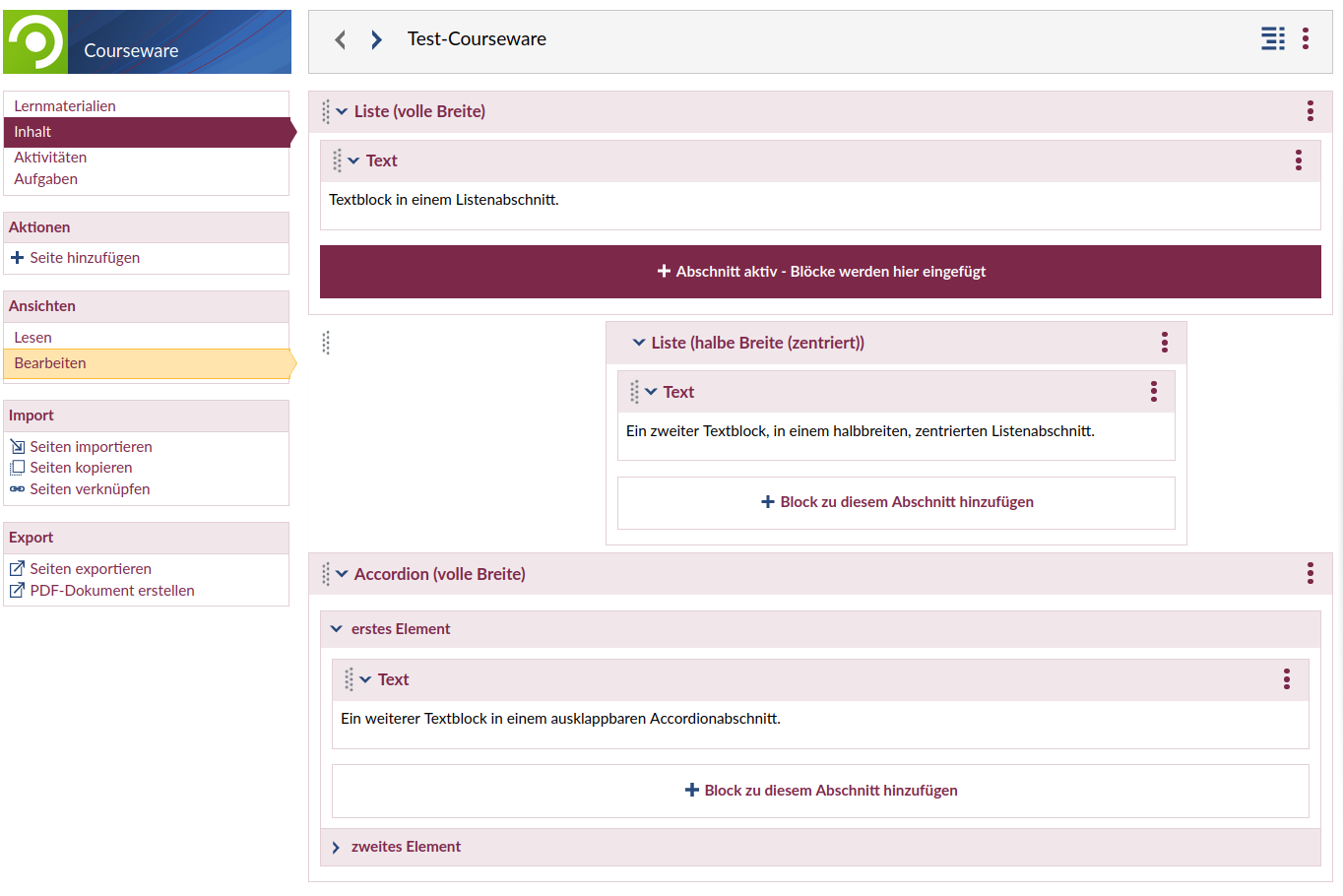Switch to the Lesen view
The height and width of the screenshot is (896, 1343).
(x=32, y=338)
